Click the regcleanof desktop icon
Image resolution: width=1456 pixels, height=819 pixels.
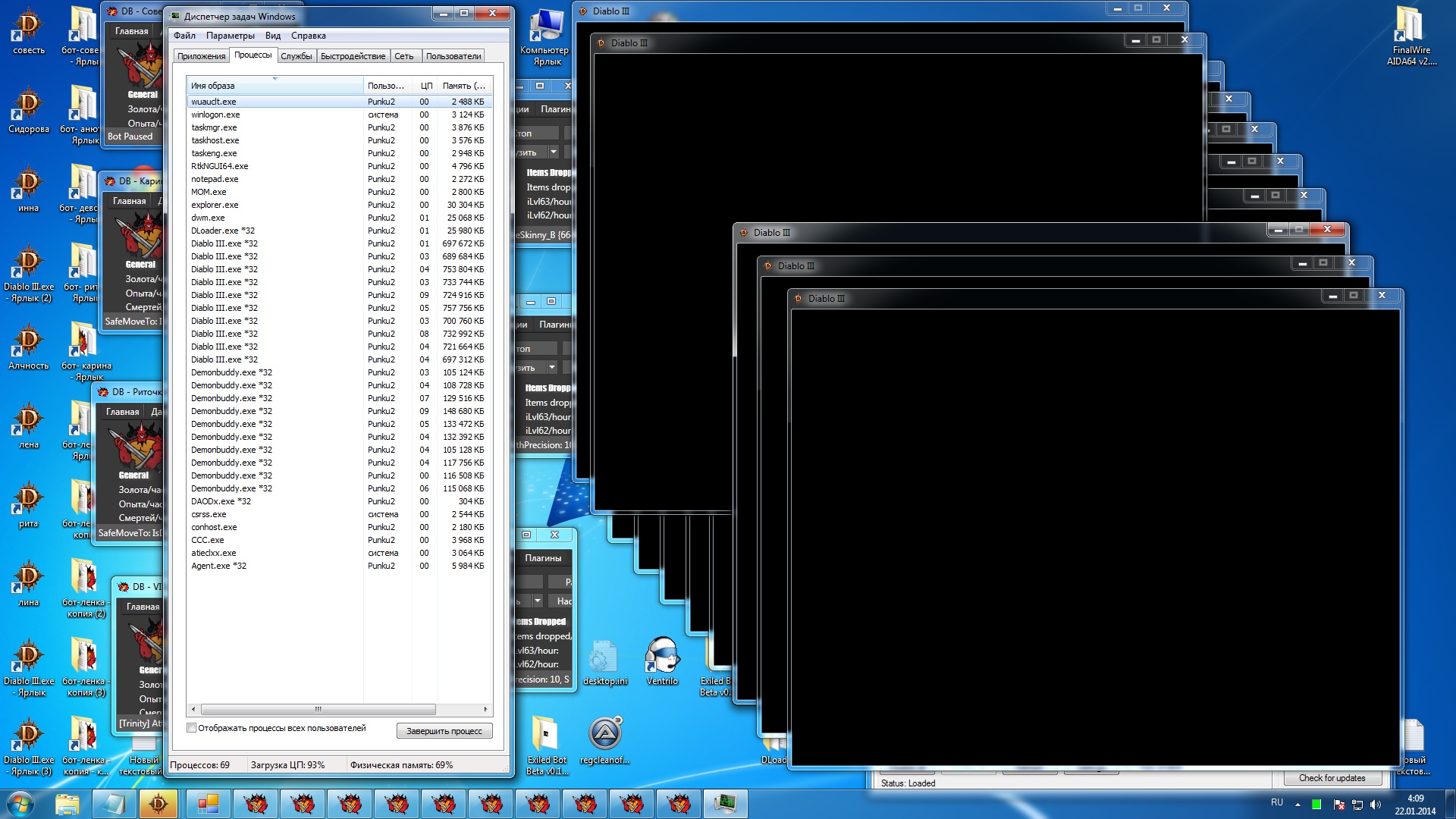tap(604, 734)
